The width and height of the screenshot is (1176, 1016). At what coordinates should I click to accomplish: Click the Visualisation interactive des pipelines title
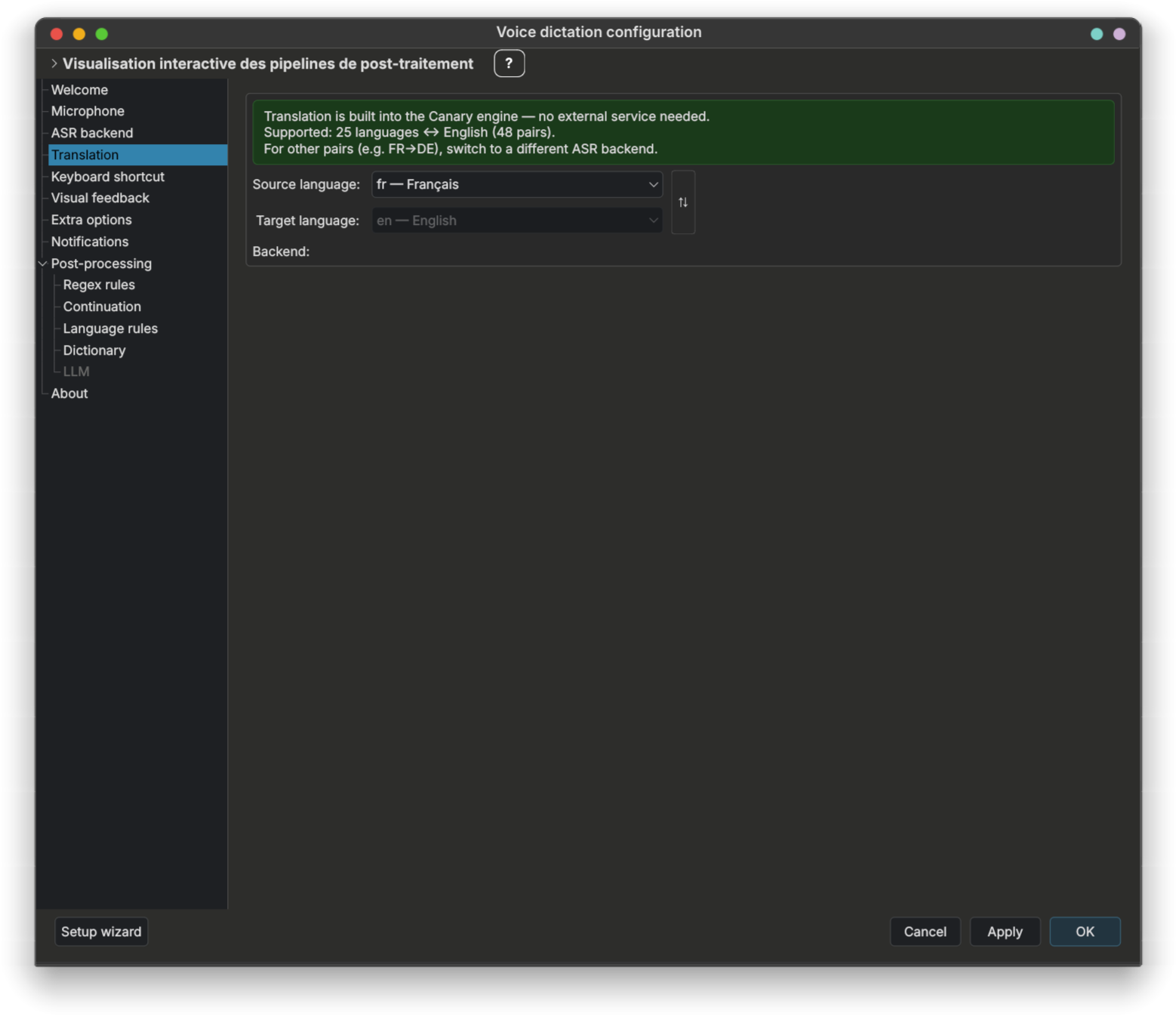[x=268, y=63]
